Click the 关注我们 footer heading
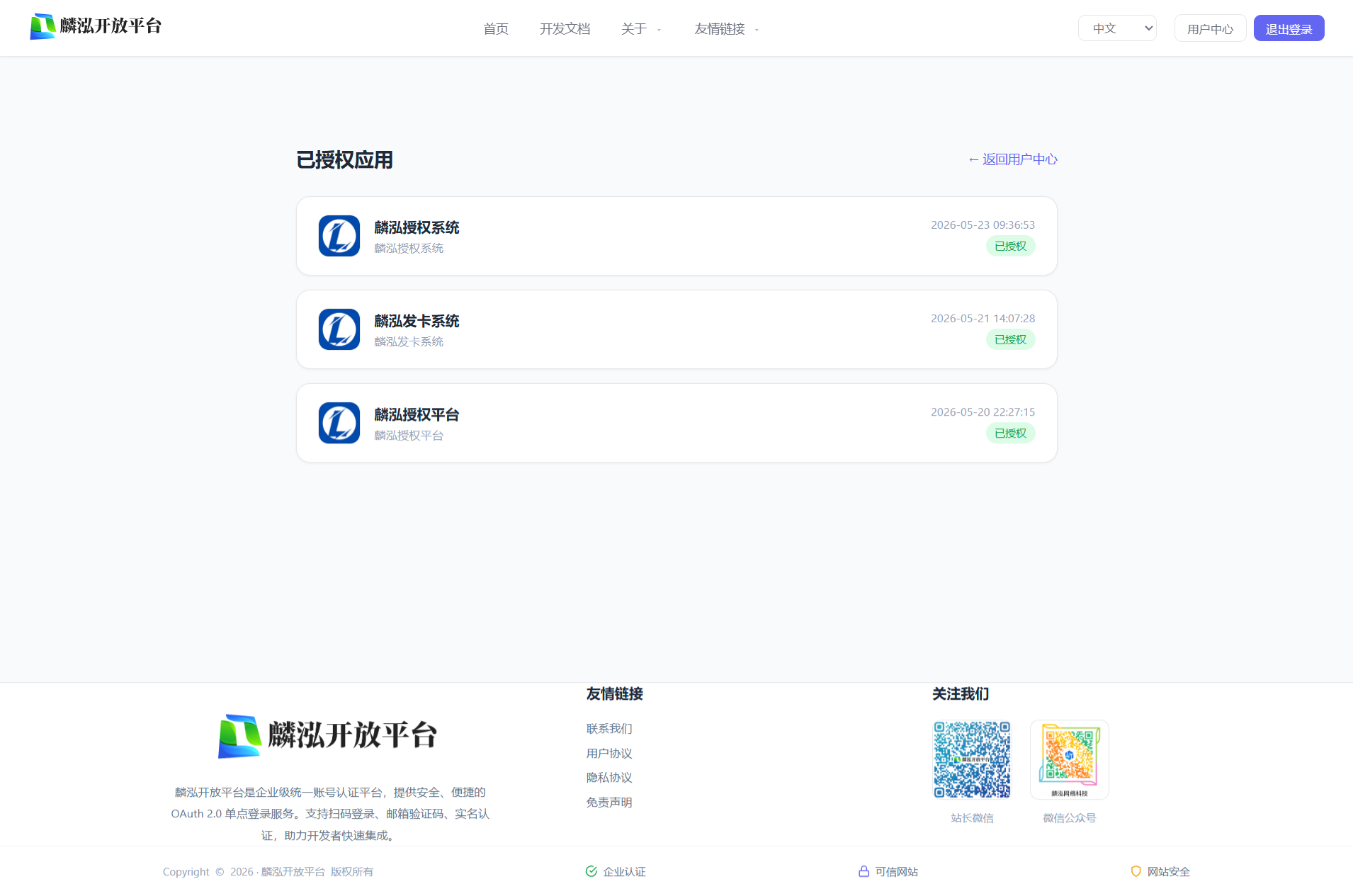The width and height of the screenshot is (1353, 896). pos(961,694)
